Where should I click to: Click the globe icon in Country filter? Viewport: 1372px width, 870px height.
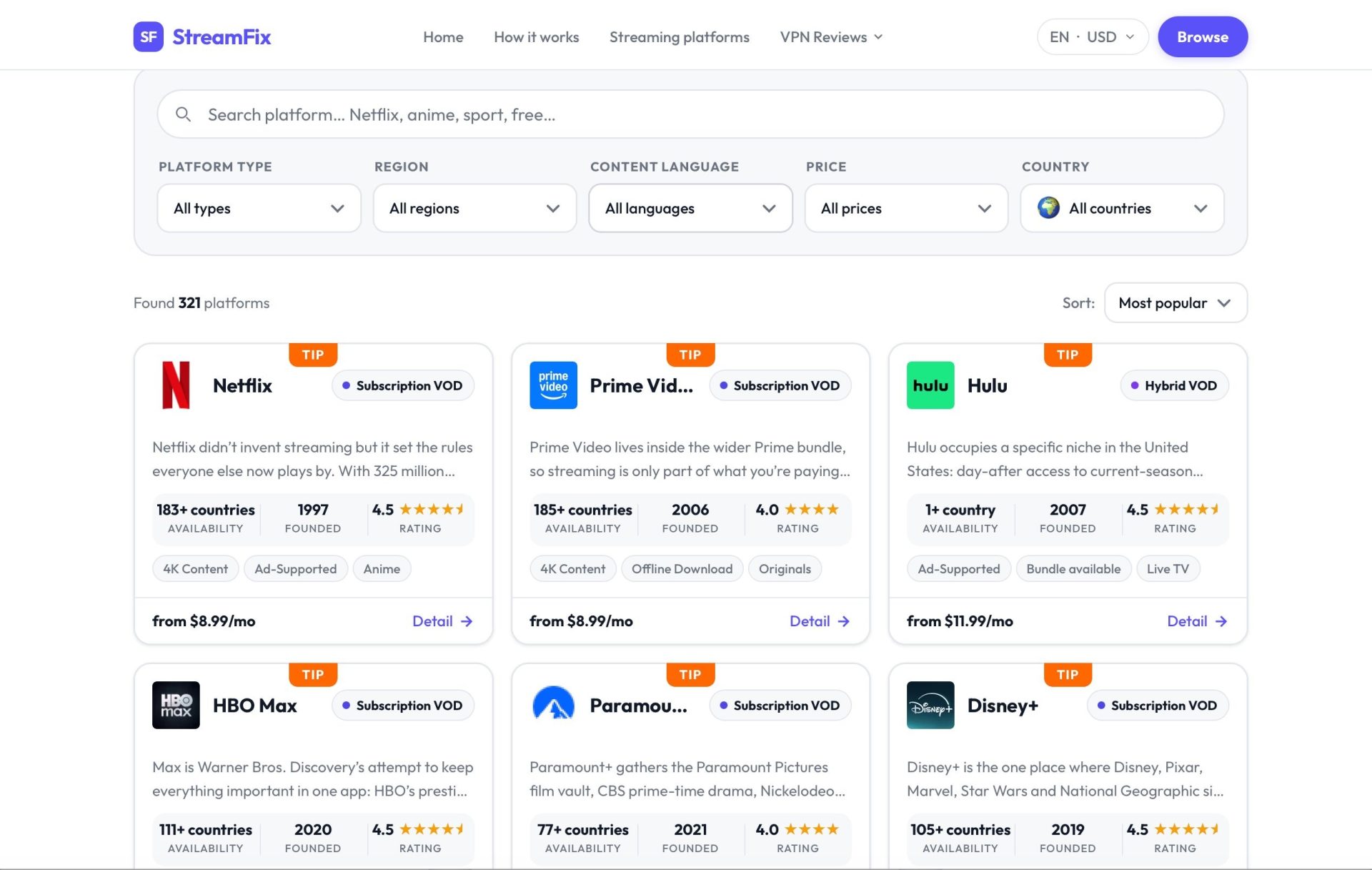1048,208
